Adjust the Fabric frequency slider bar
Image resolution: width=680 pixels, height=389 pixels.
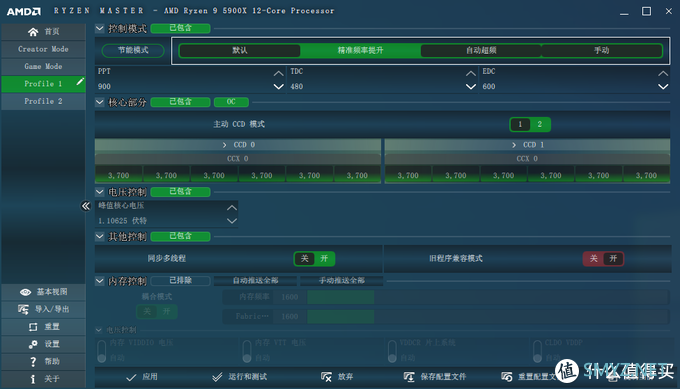click(x=488, y=317)
